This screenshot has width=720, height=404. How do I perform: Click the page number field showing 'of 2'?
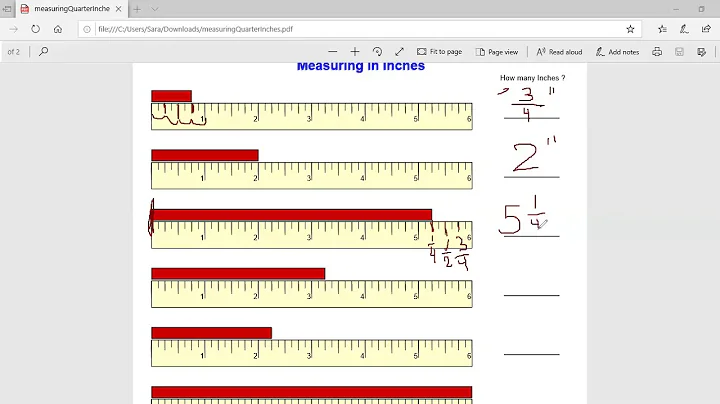(x=14, y=51)
